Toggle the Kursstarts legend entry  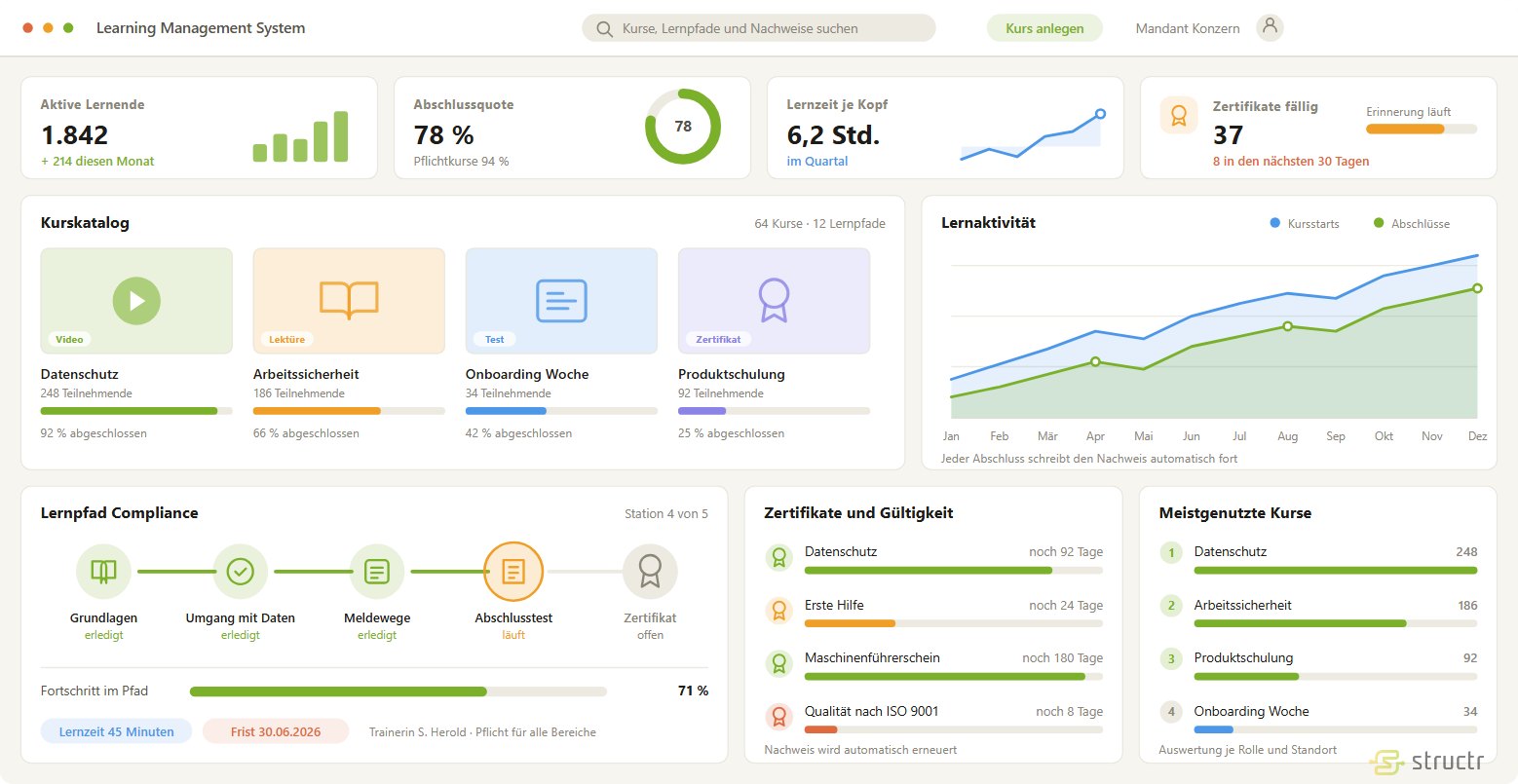coord(1305,224)
